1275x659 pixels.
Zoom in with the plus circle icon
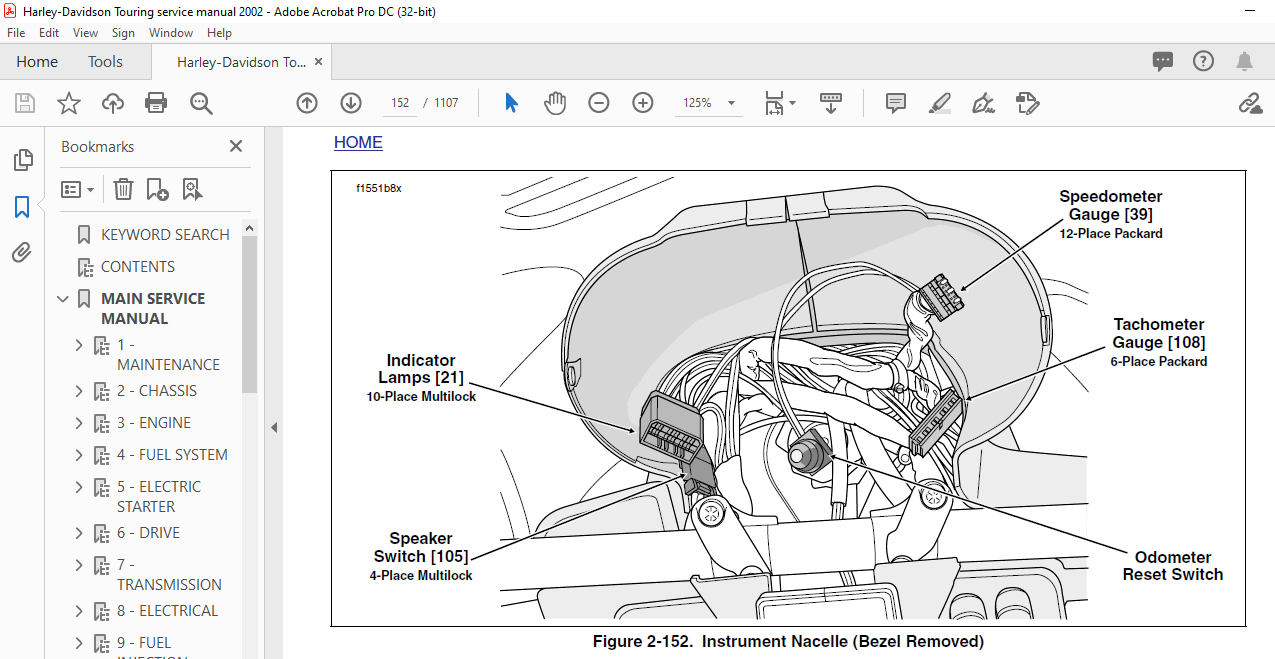coord(643,103)
